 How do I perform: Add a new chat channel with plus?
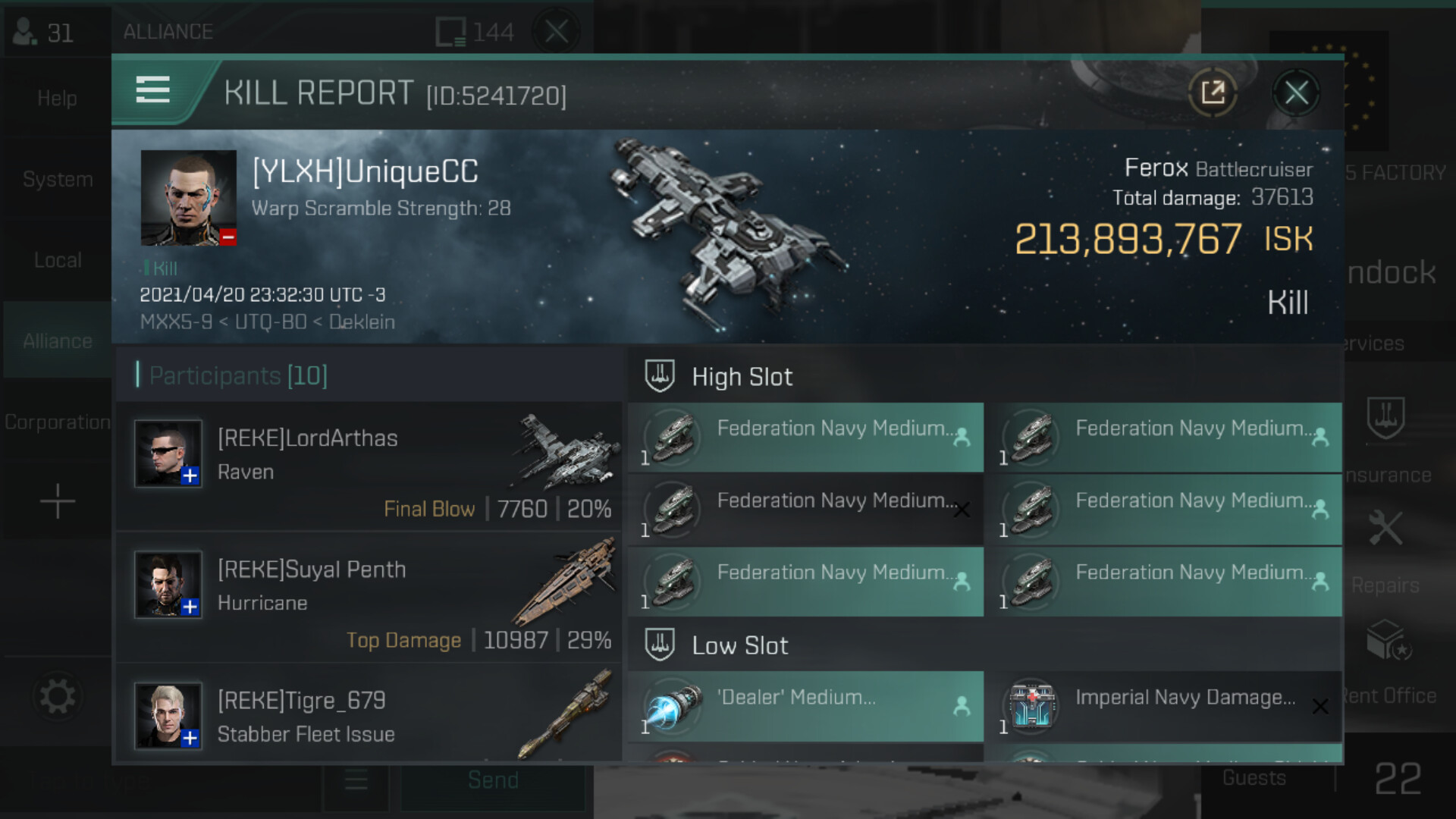click(58, 502)
